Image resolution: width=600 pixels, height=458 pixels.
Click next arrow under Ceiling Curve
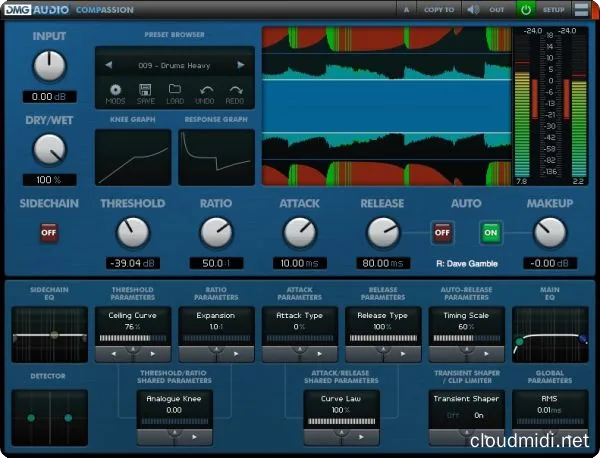153,354
